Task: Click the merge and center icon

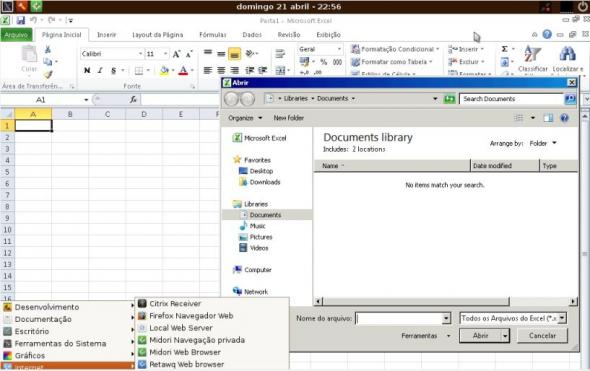Action: (280, 70)
